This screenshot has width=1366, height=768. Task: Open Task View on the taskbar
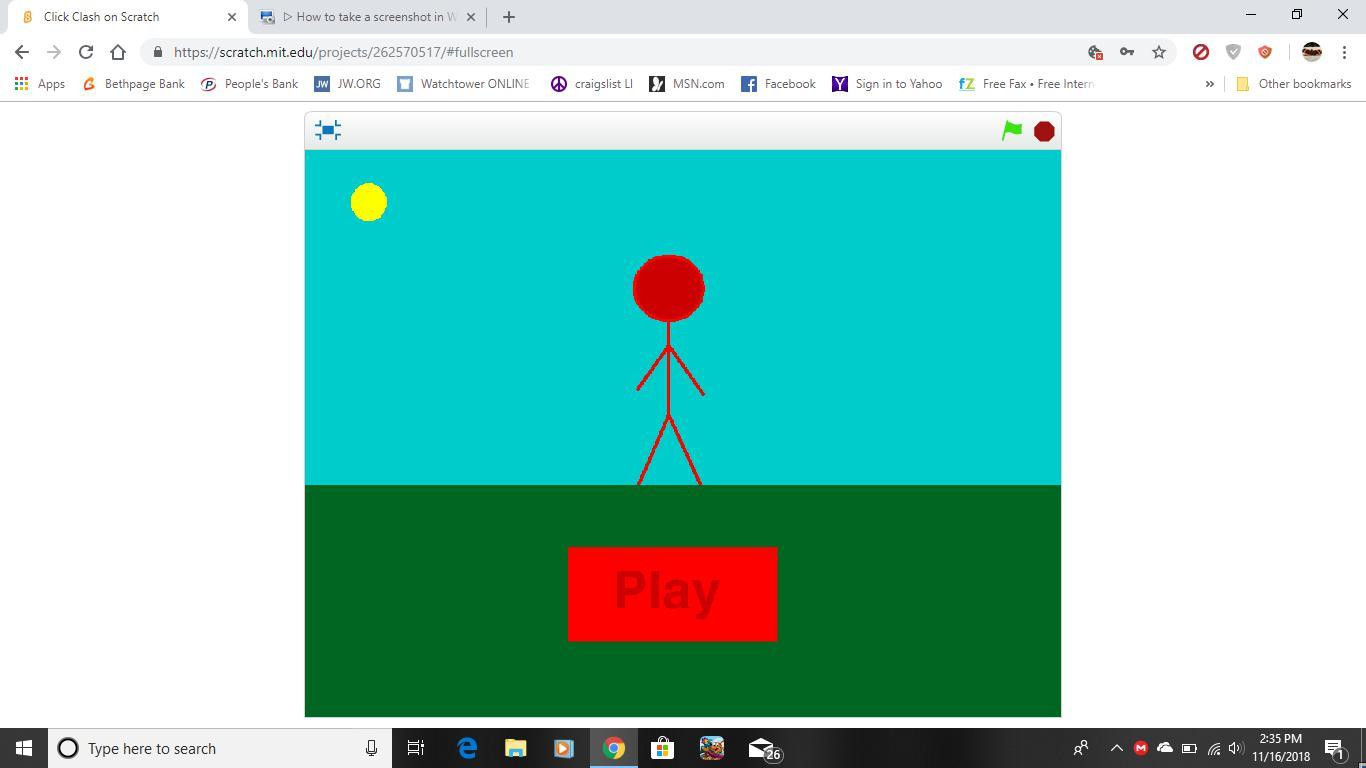tap(416, 748)
